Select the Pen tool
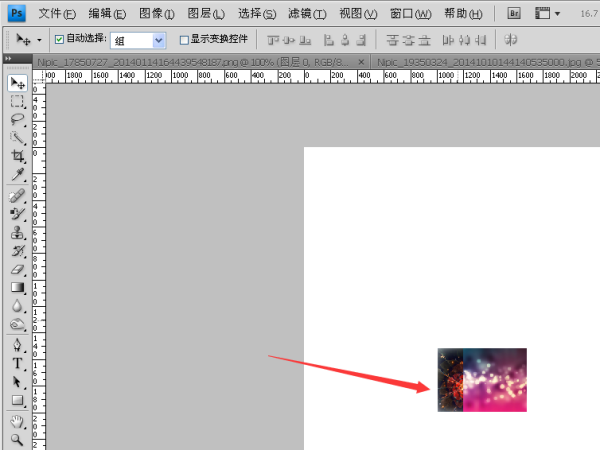 [17, 345]
